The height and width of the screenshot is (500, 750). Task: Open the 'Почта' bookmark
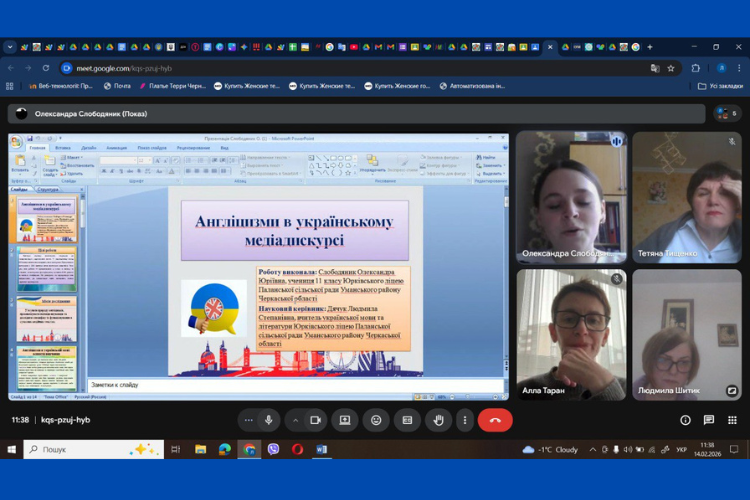click(x=117, y=86)
